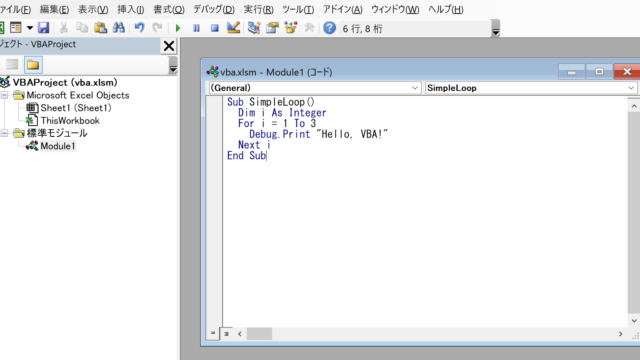The width and height of the screenshot is (640, 360).
Task: Open the 挿入(I) menu
Action: [131, 9]
